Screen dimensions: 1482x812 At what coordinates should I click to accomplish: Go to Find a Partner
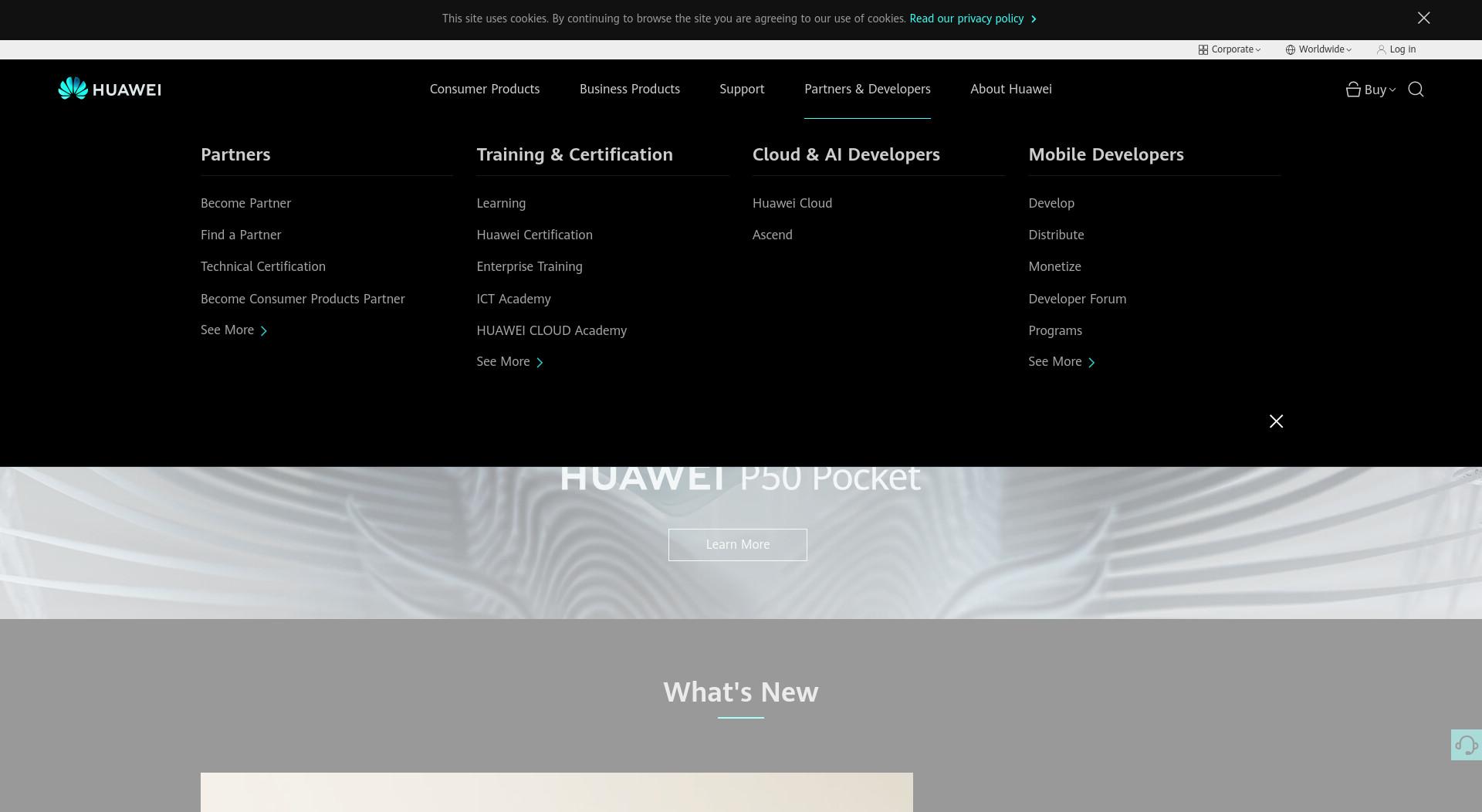pyautogui.click(x=241, y=235)
